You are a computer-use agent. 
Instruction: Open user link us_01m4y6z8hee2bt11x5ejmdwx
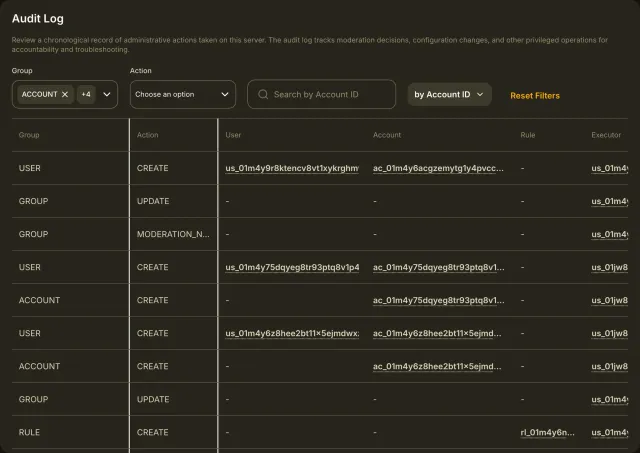pos(292,333)
